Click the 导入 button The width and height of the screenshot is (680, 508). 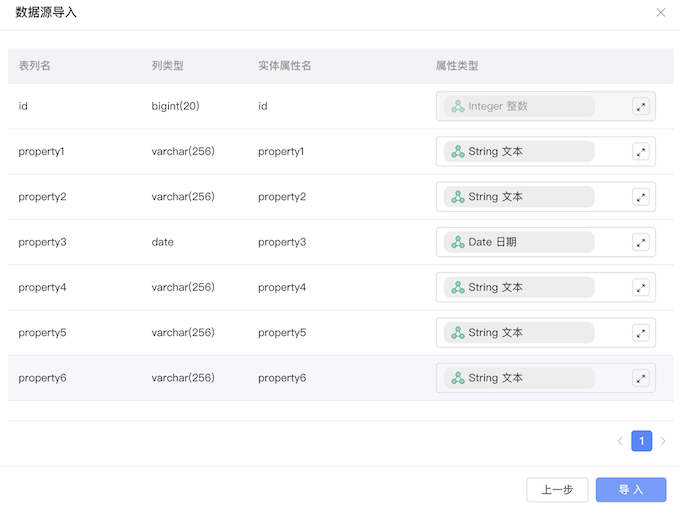point(631,490)
